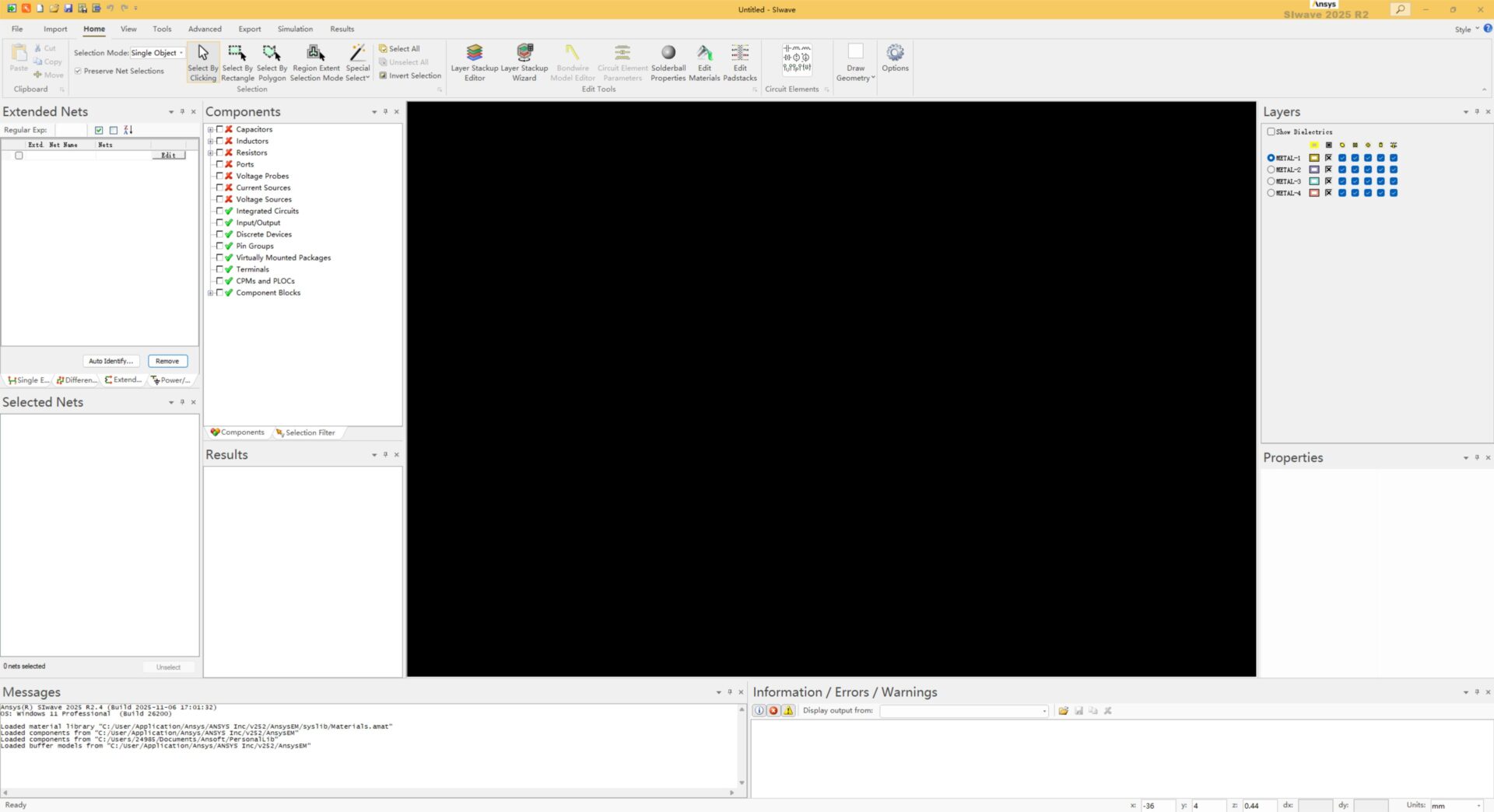The width and height of the screenshot is (1494, 812).
Task: Open the Special Select dropdown
Action: point(357,62)
